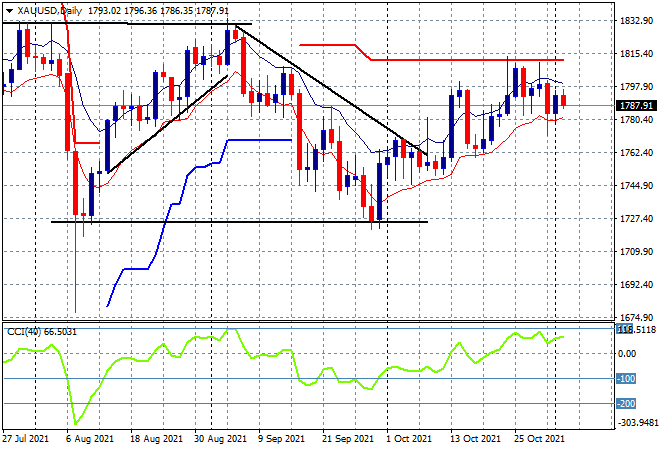Screen dimensions: 660x450
Task: Select the long red horizontal resistance line
Action: click(x=467, y=60)
